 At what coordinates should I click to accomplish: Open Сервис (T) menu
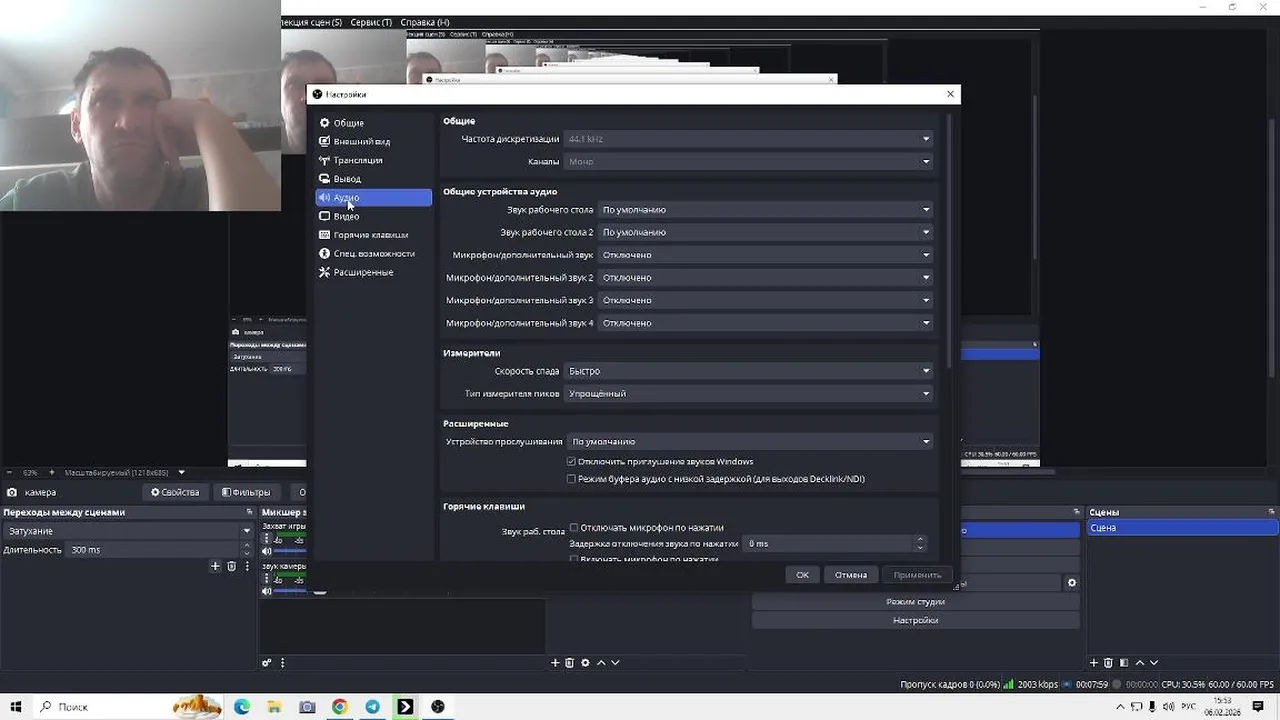click(370, 22)
